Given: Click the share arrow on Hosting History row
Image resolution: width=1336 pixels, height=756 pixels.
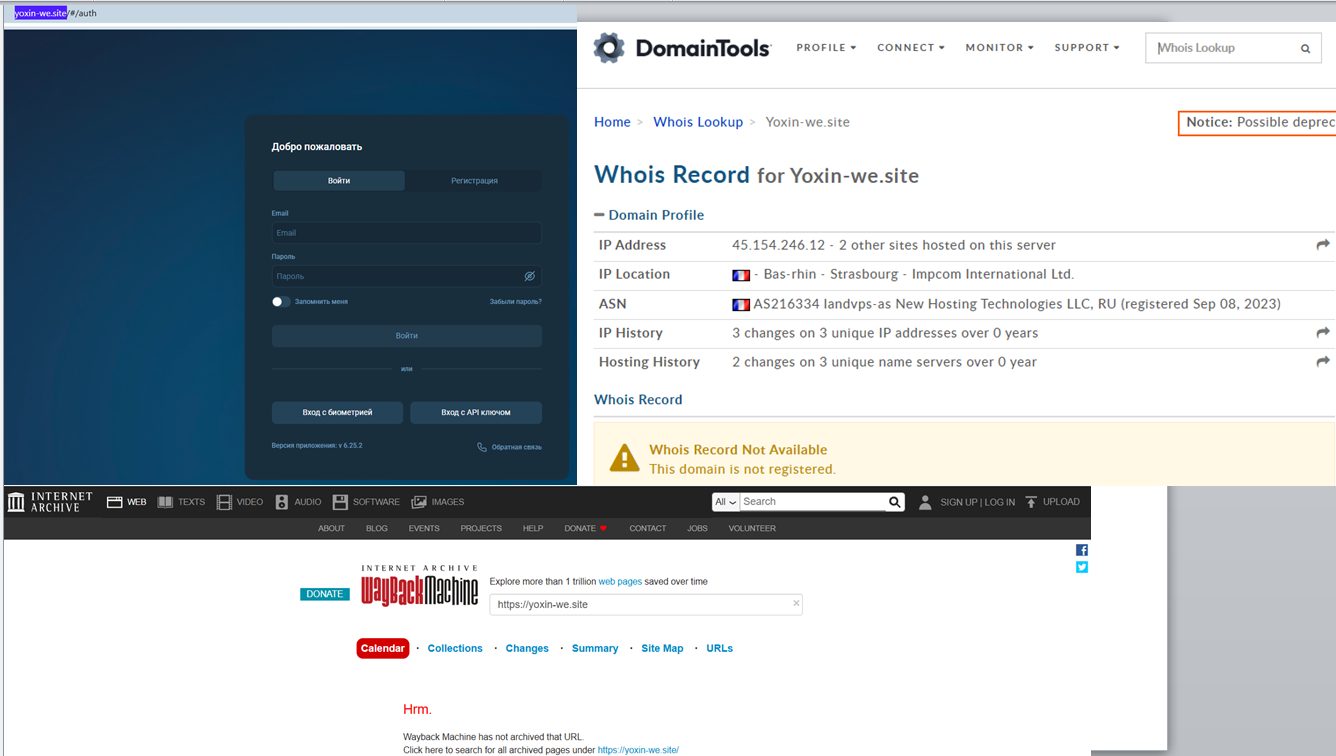Looking at the screenshot, I should coord(1323,362).
